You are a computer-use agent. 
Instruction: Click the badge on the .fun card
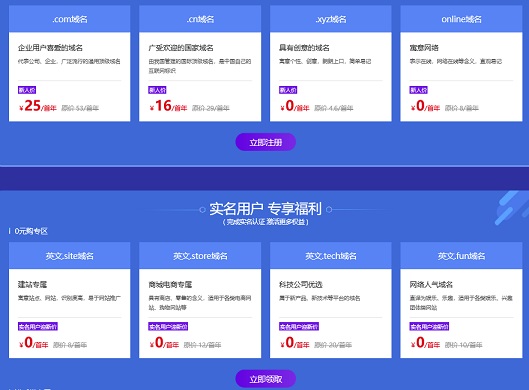[429, 327]
